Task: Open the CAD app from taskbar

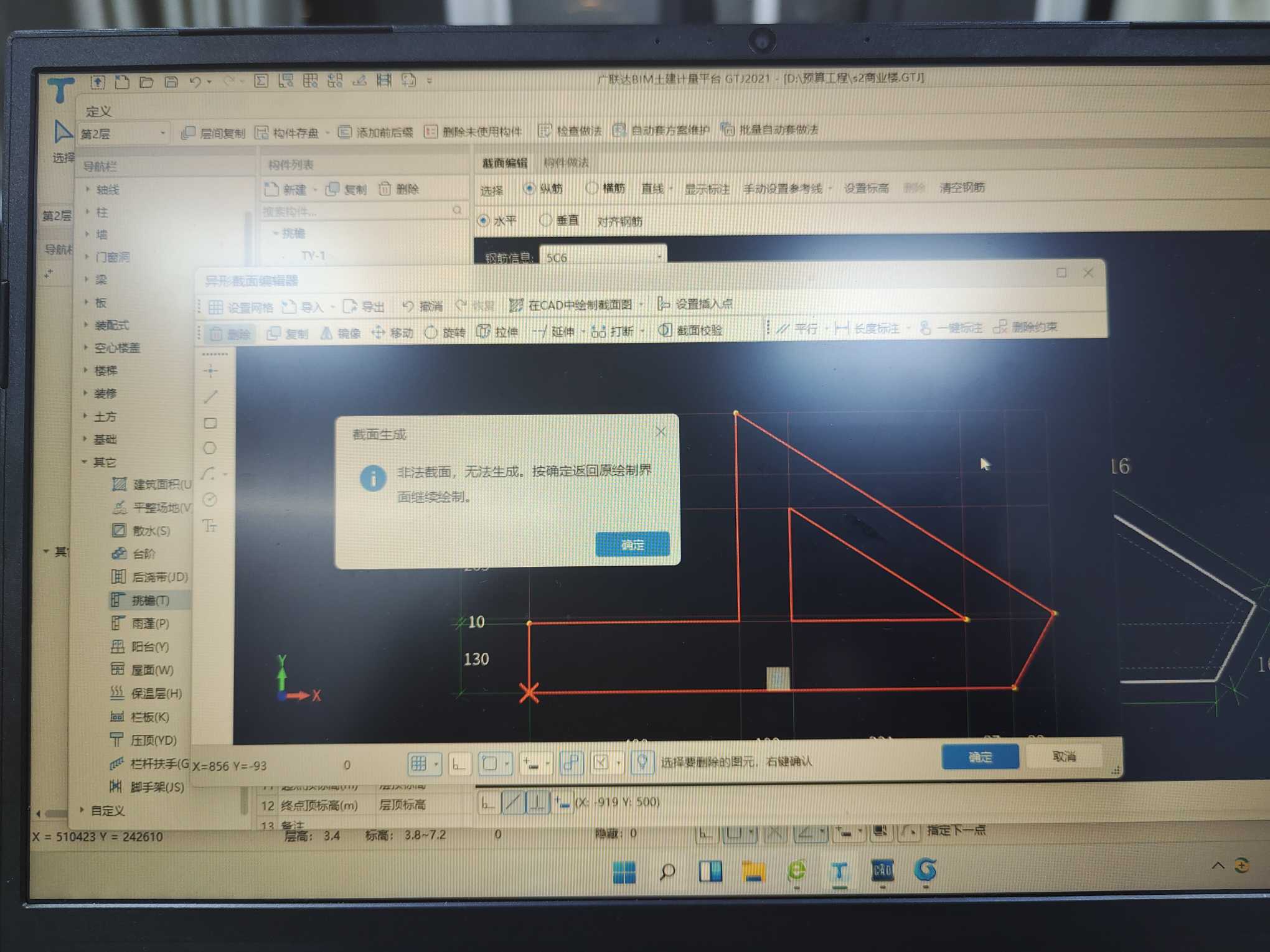Action: pos(882,870)
